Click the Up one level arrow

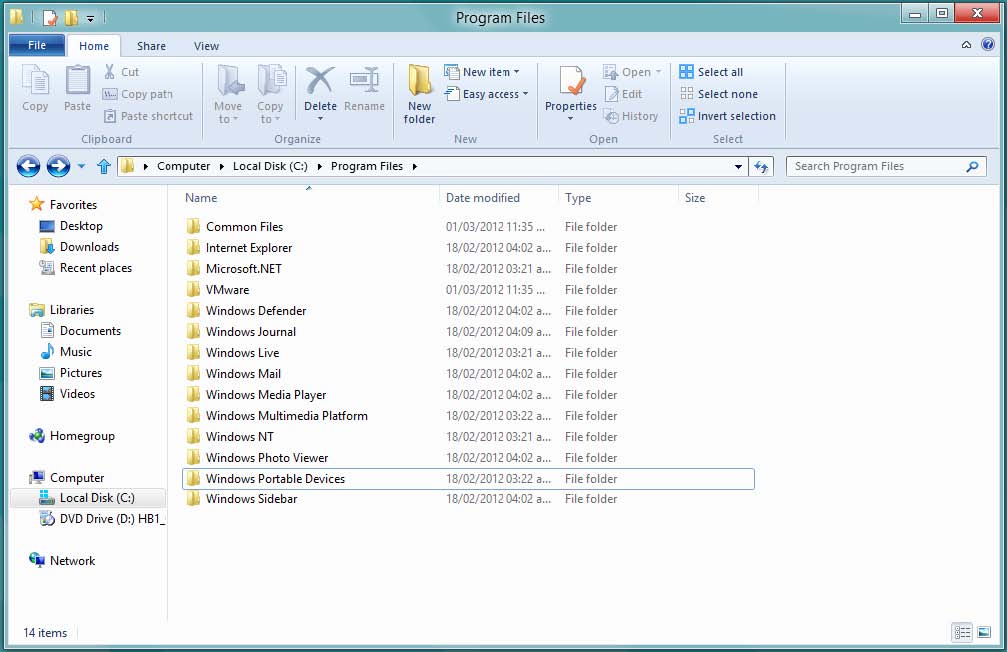tap(103, 167)
